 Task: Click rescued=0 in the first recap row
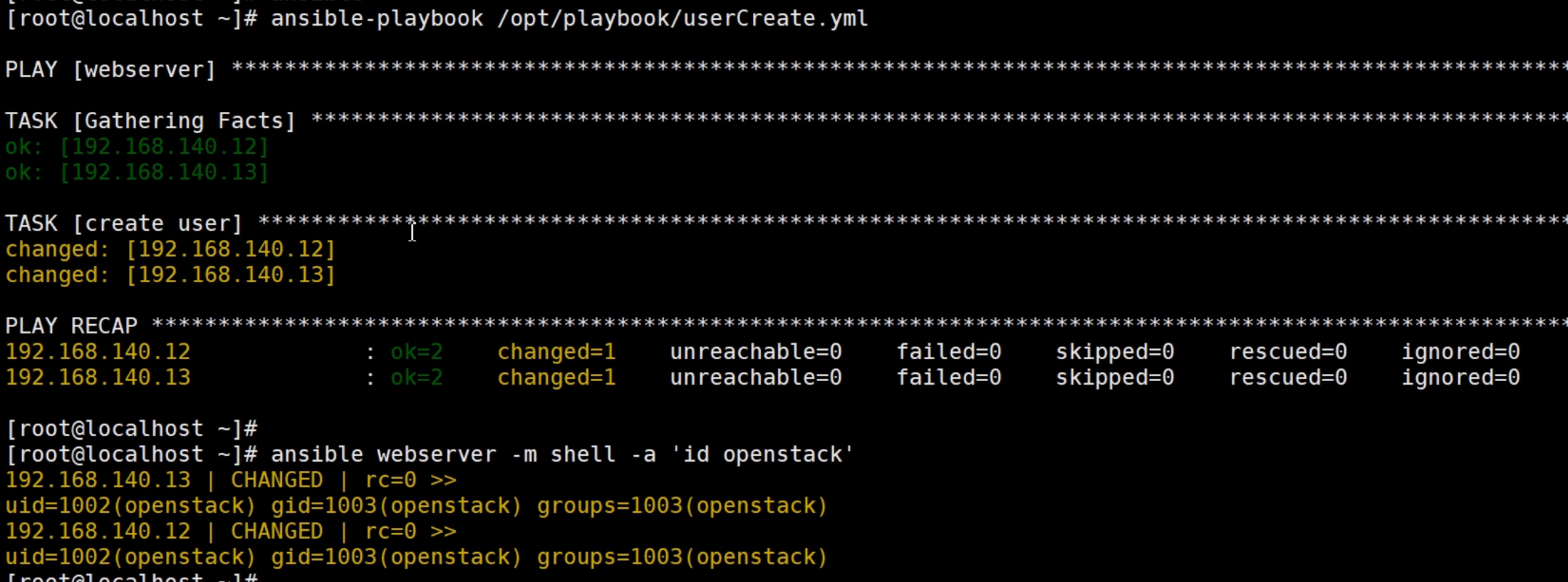point(1289,352)
